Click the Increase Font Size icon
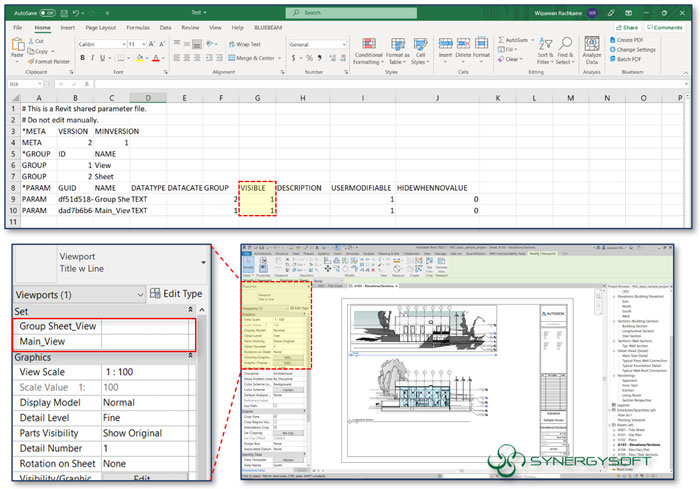This screenshot has height=489, width=700. coord(152,44)
